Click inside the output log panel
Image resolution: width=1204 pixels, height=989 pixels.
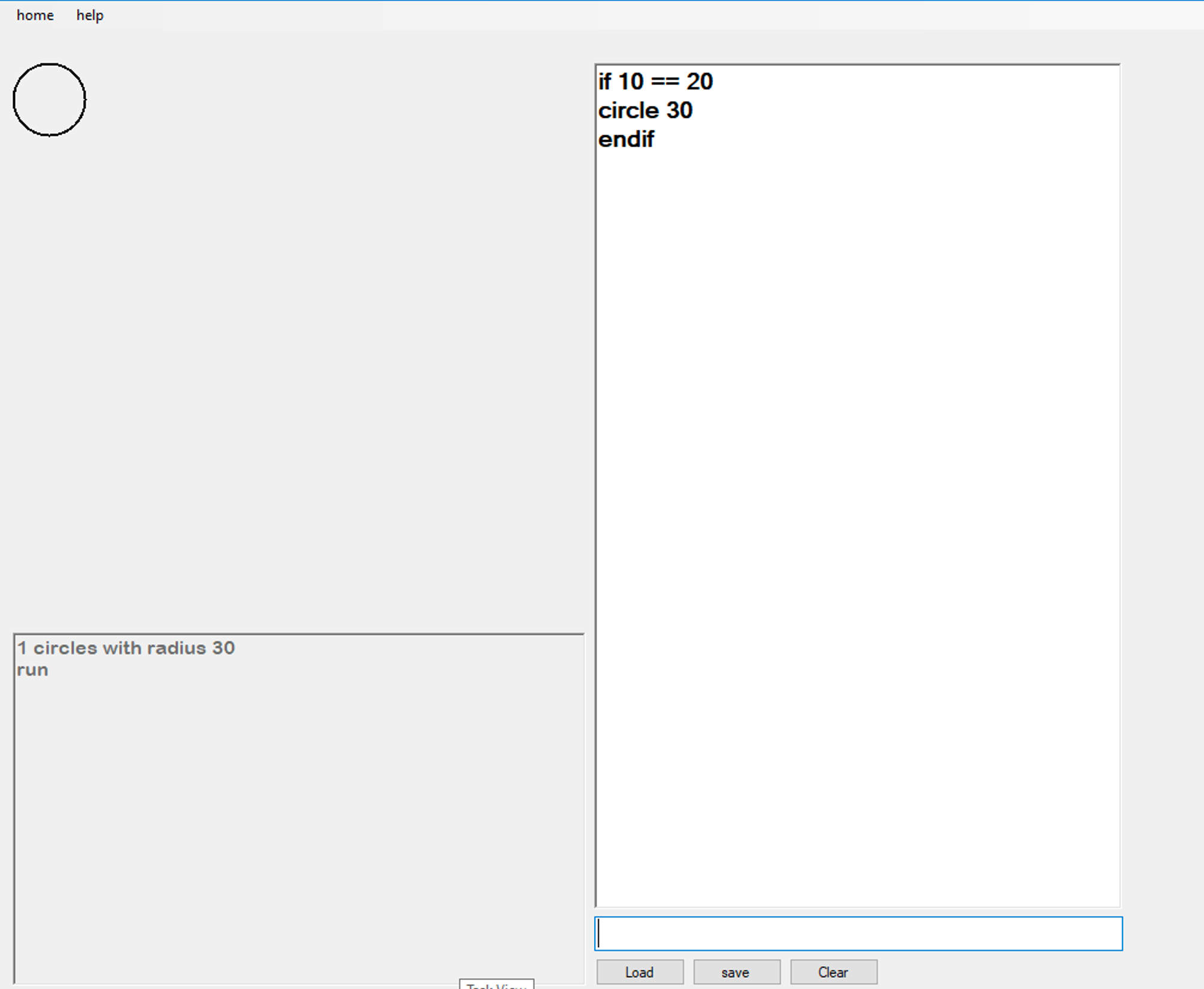pyautogui.click(x=293, y=808)
